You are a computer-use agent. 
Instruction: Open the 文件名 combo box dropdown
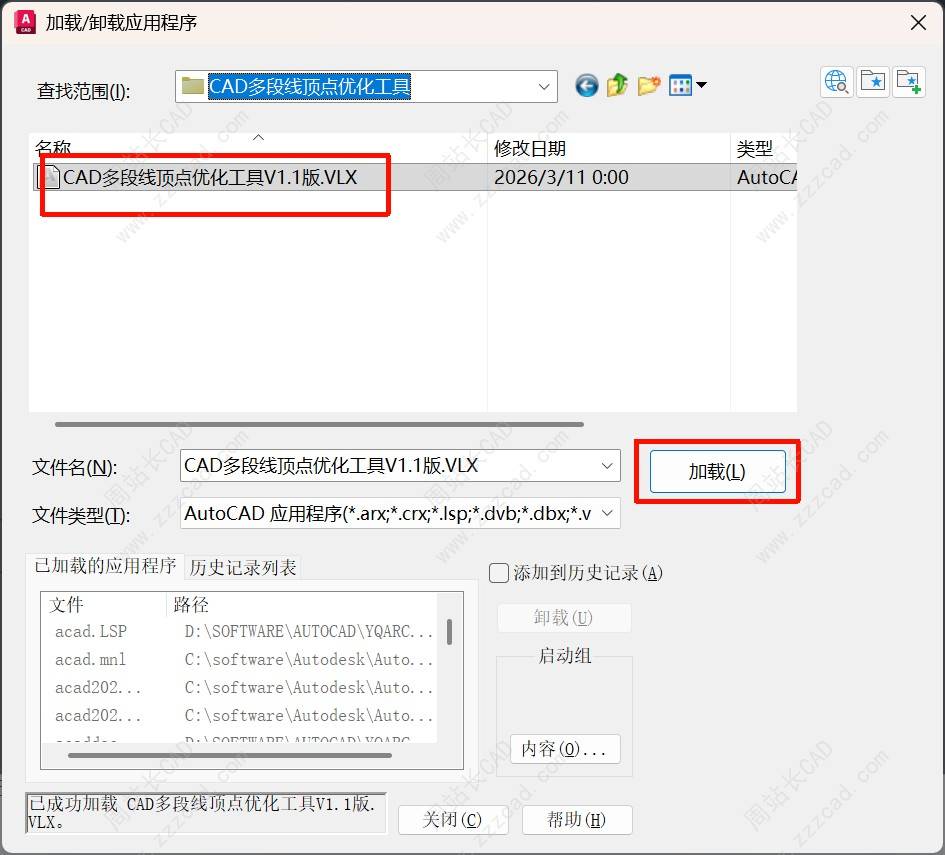click(x=607, y=466)
